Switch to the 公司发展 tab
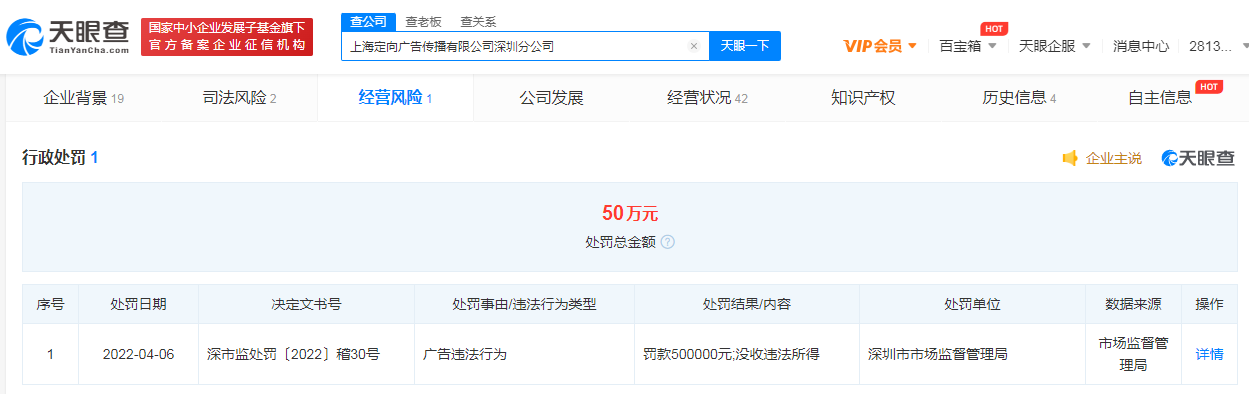The width and height of the screenshot is (1249, 394). pyautogui.click(x=551, y=98)
